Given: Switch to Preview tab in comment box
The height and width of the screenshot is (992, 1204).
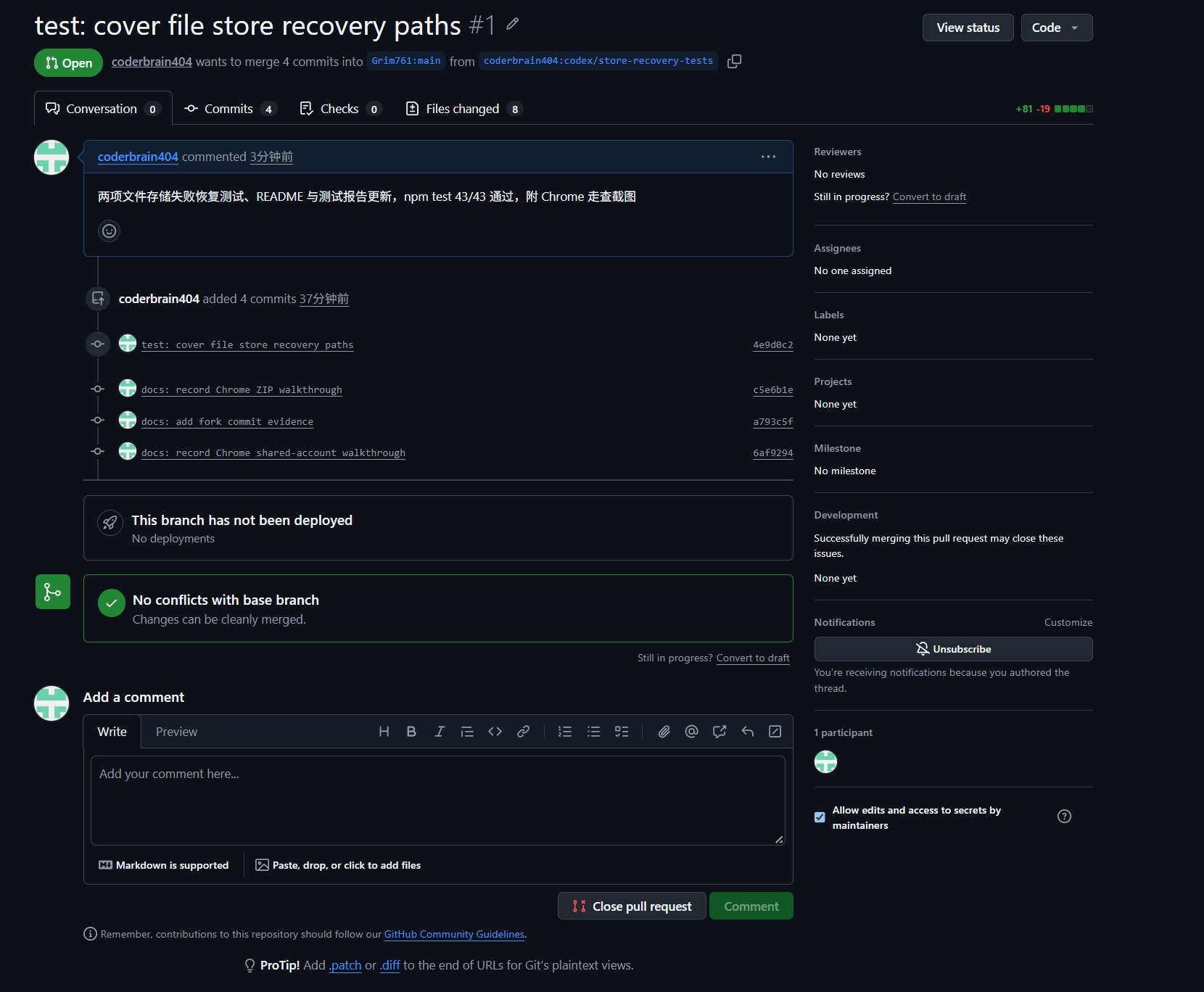Looking at the screenshot, I should (176, 732).
